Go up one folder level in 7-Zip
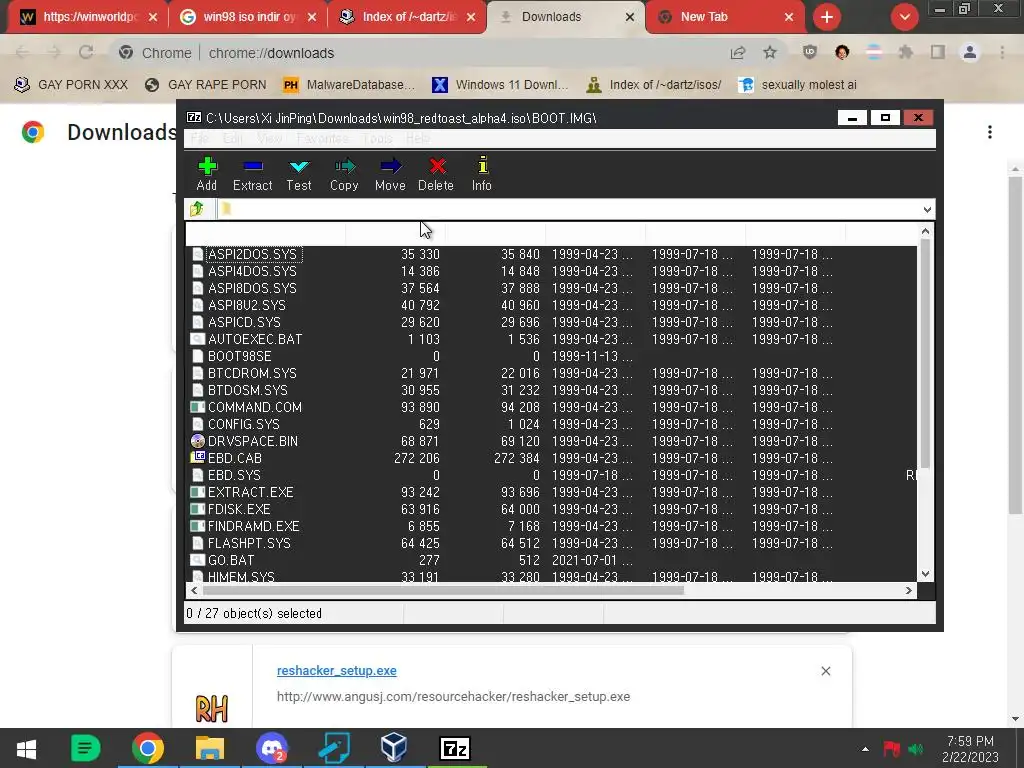 (x=197, y=209)
